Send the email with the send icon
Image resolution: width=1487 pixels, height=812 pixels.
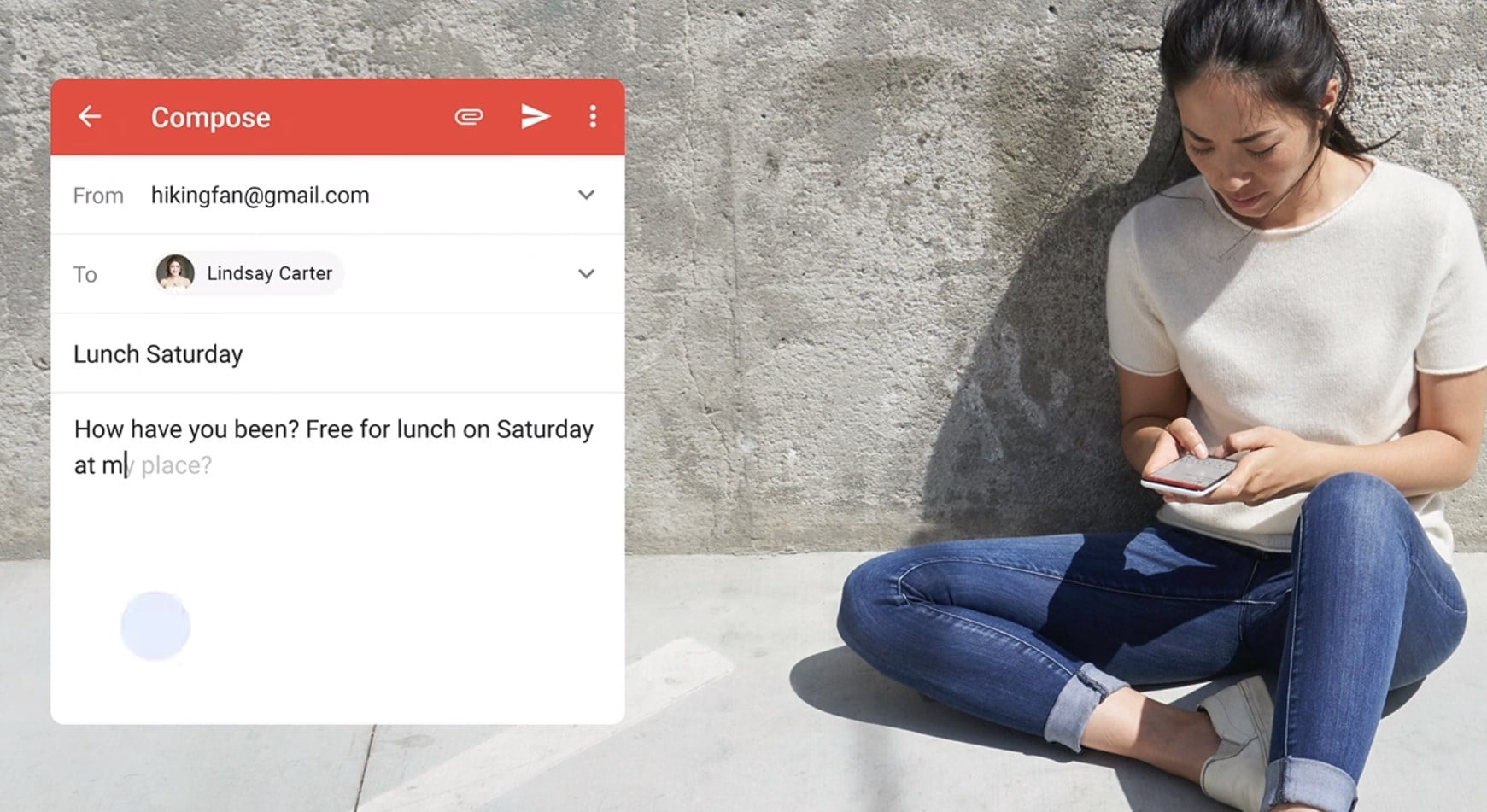pyautogui.click(x=536, y=116)
